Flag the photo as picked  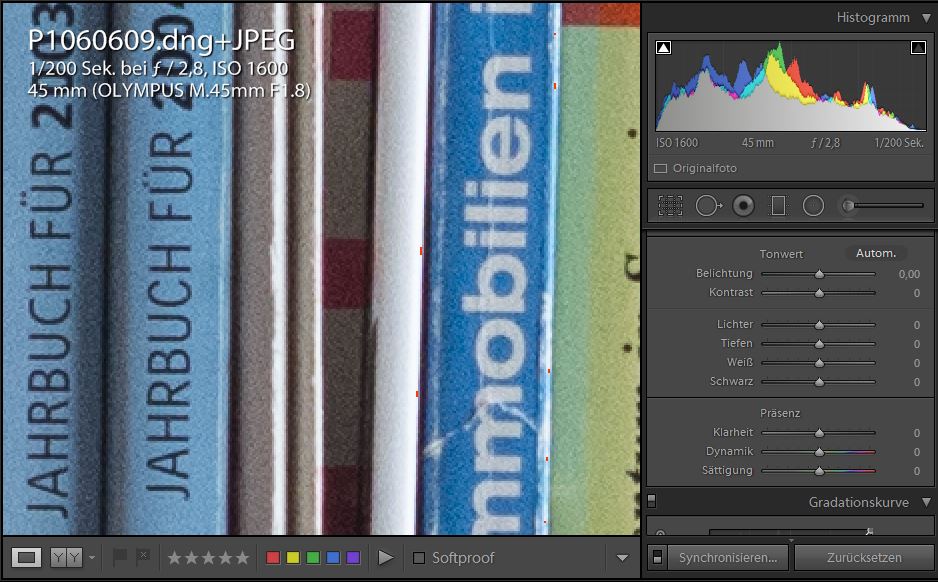click(119, 557)
